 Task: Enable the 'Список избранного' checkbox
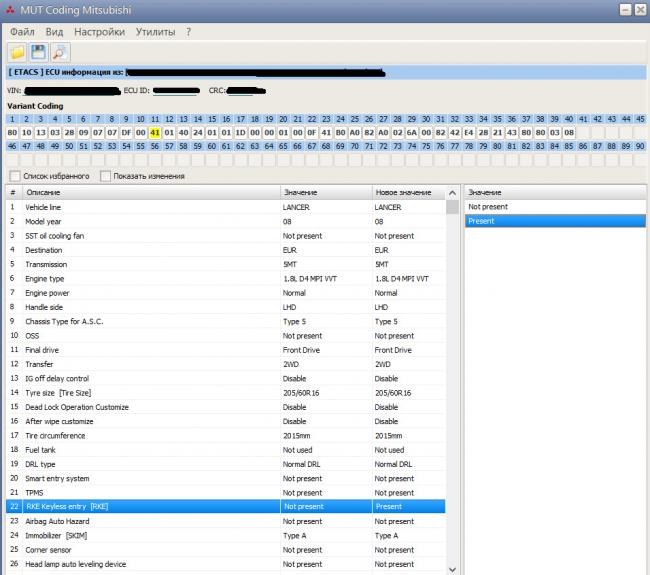pos(14,176)
